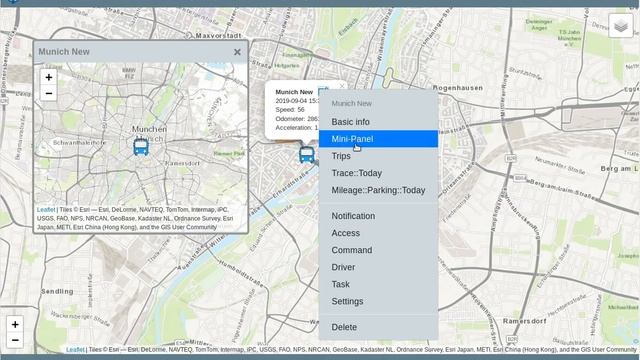Zoom out on main map
The height and width of the screenshot is (360, 640).
click(15, 340)
